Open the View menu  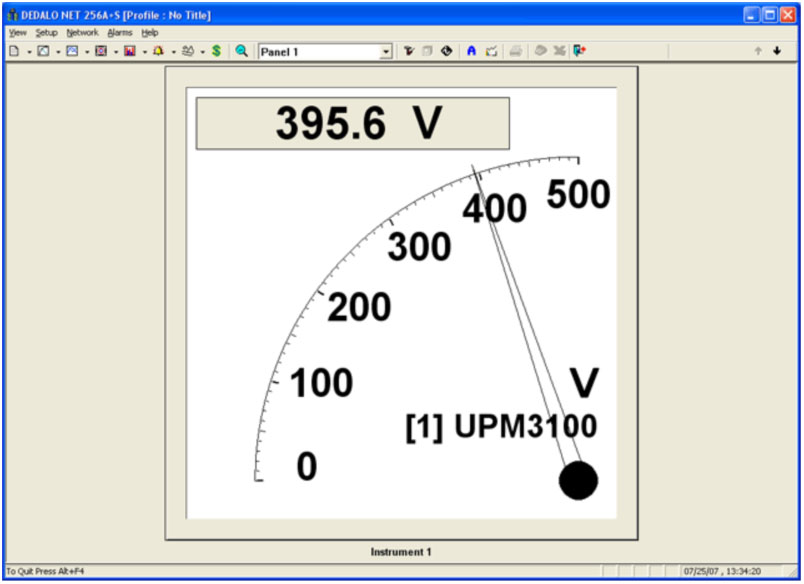[x=17, y=33]
